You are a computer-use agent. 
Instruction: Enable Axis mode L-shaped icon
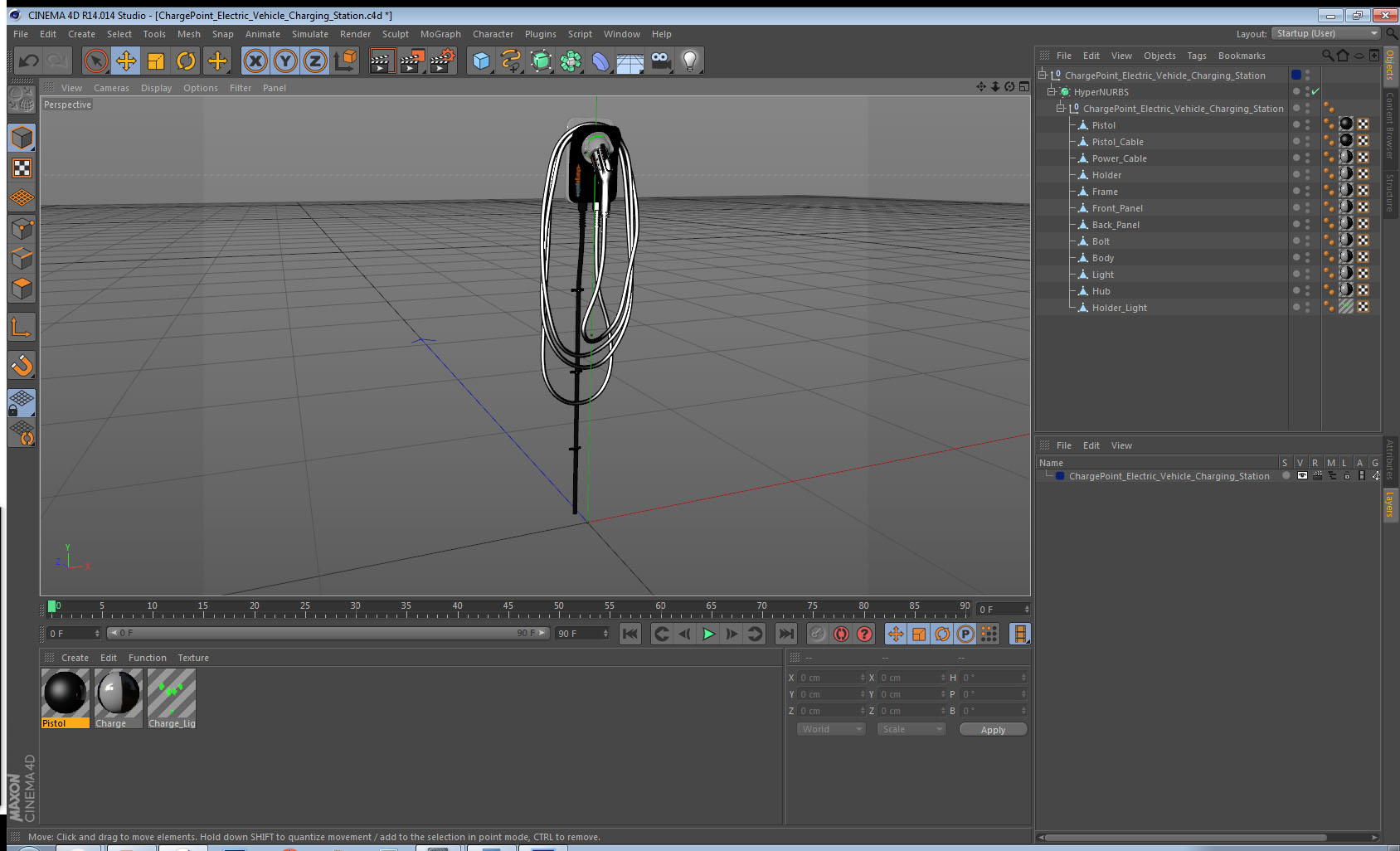(x=22, y=328)
